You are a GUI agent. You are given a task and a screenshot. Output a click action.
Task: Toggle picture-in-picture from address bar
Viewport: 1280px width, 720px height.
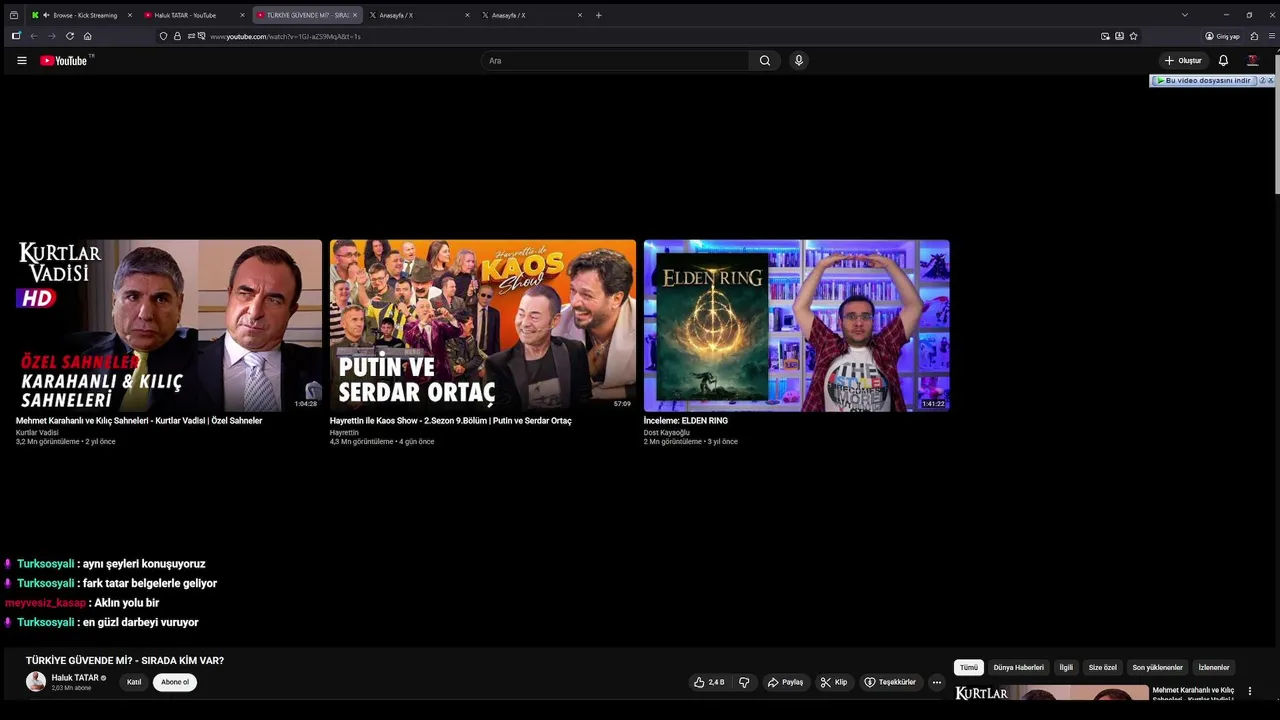coord(1105,36)
